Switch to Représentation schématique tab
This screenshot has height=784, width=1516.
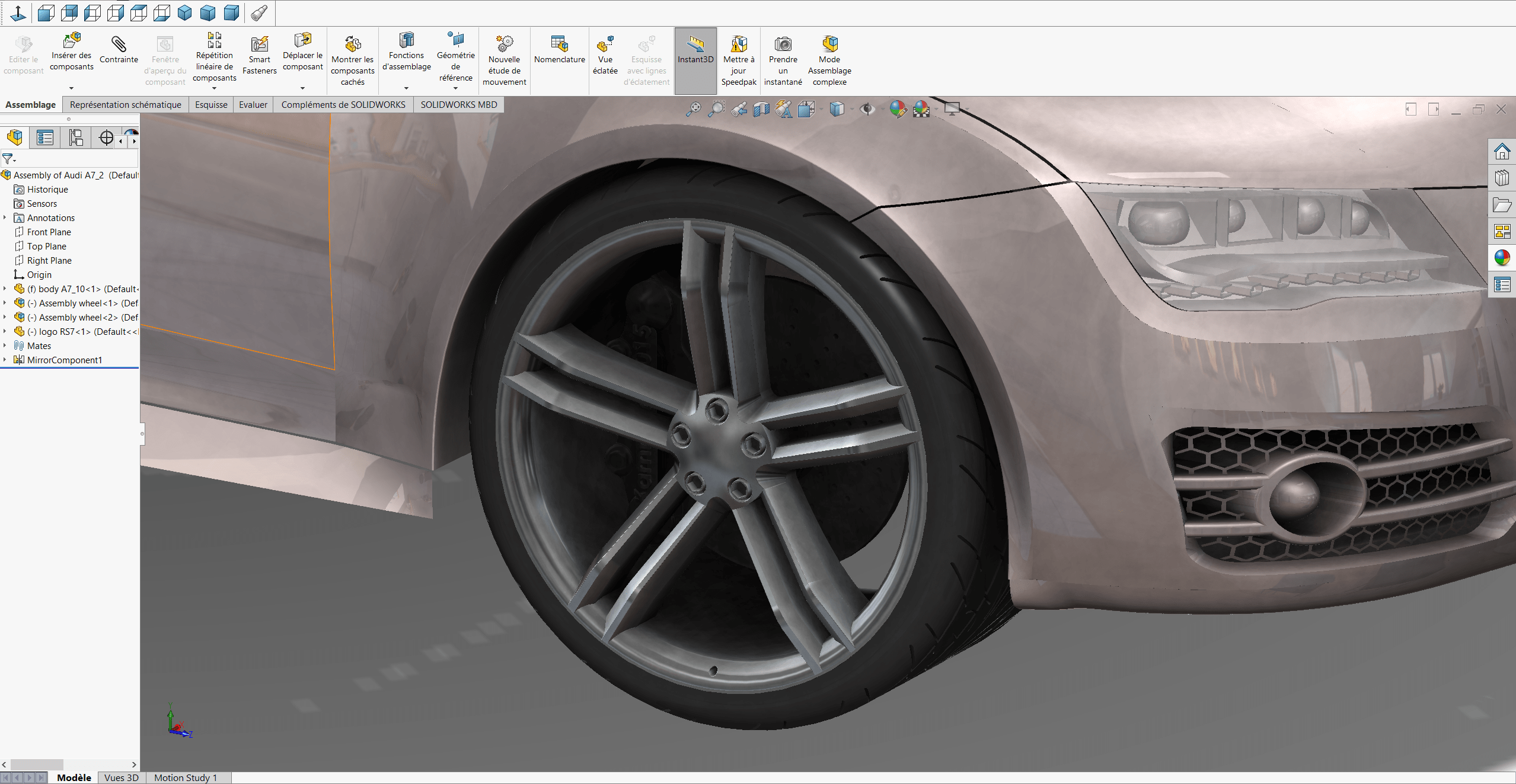125,105
